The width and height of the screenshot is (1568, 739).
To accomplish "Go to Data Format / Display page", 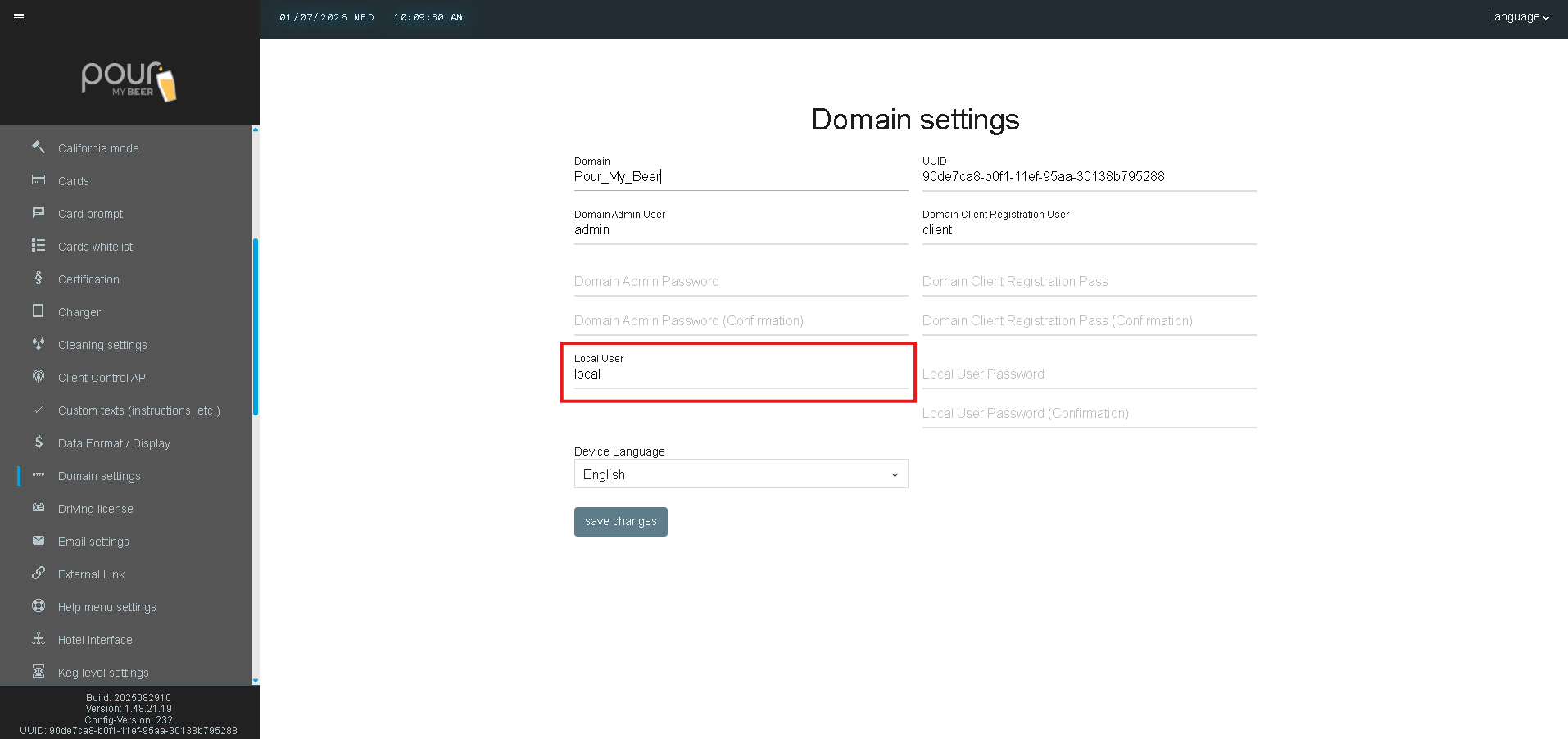I will point(114,443).
